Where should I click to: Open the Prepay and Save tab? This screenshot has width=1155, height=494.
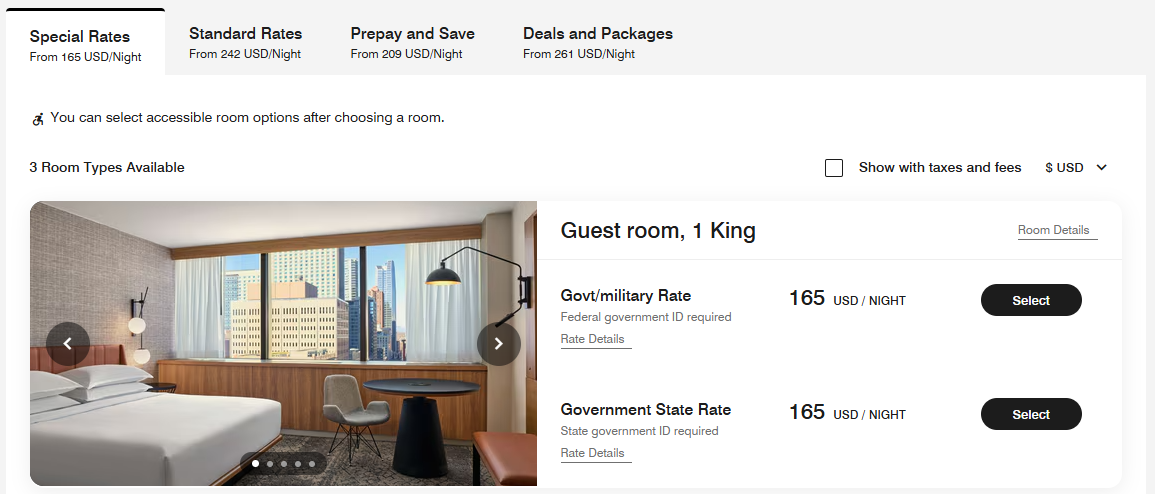click(412, 43)
